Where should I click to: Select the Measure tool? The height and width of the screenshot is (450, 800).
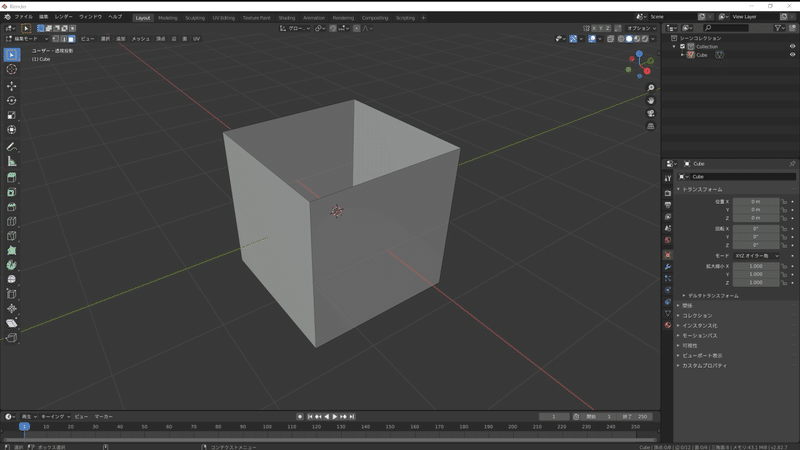point(12,161)
